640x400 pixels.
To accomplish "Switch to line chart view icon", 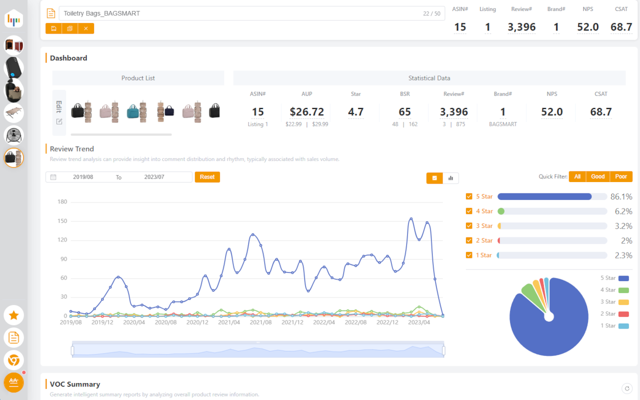I will 435,178.
